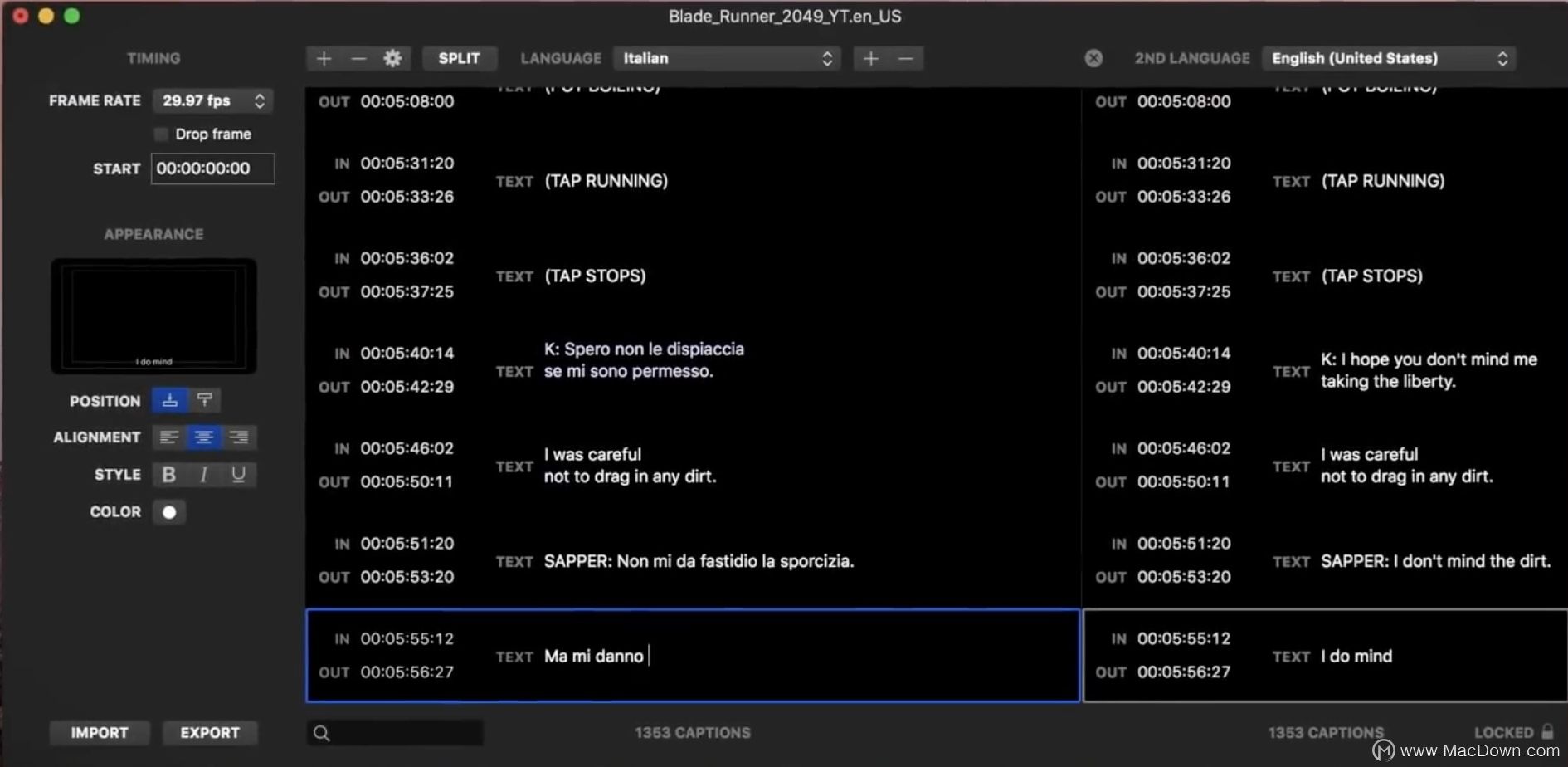
Task: Open the caption color picker
Action: point(169,511)
